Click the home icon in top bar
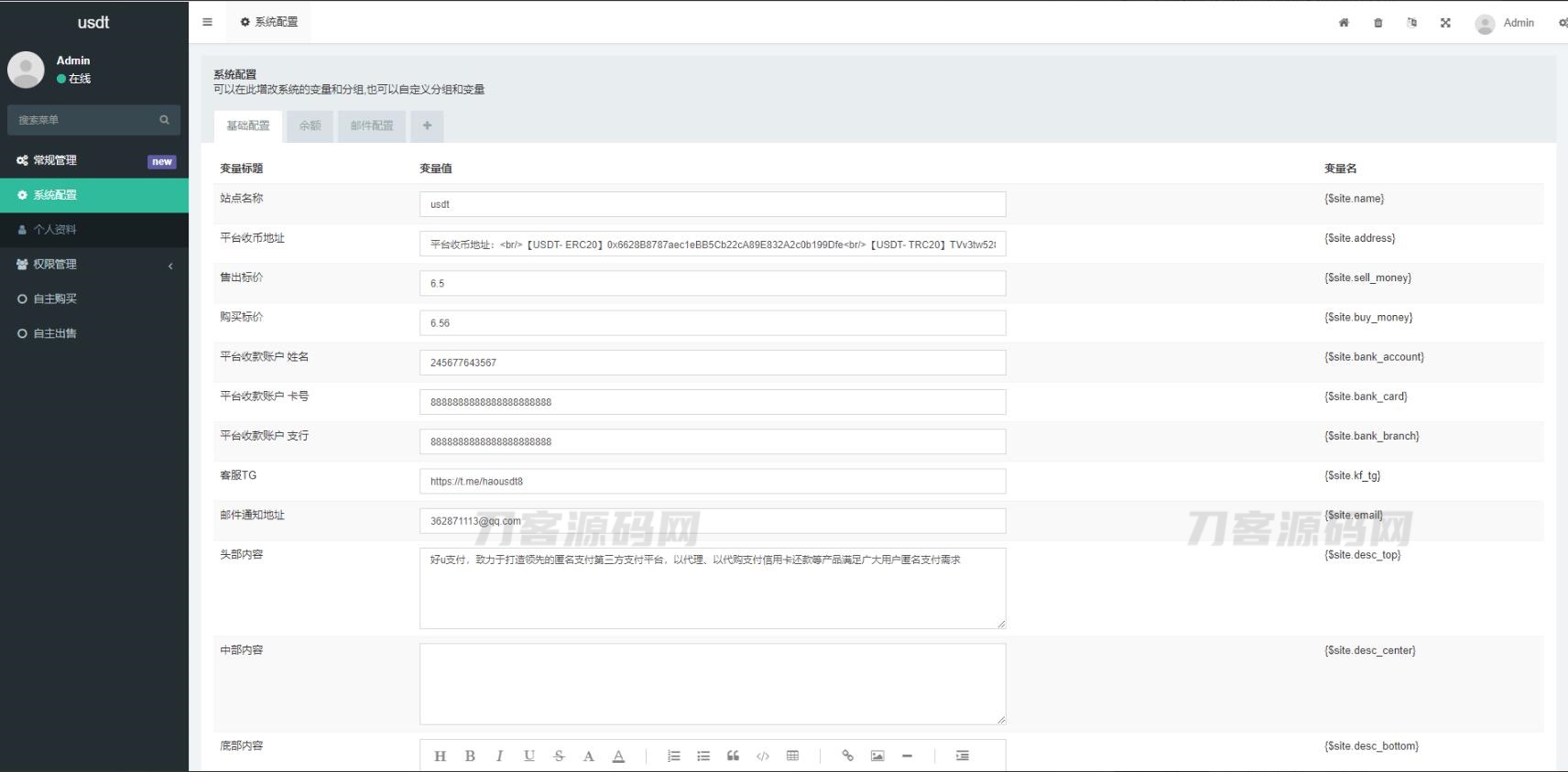The width and height of the screenshot is (1568, 772). coord(1344,23)
